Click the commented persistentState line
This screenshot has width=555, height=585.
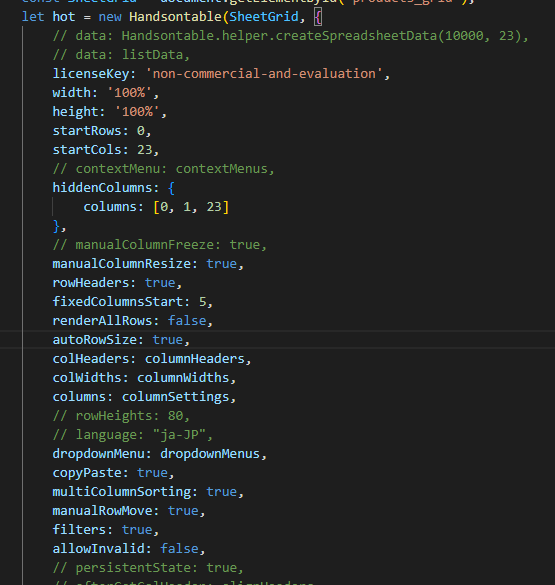click(x=148, y=567)
